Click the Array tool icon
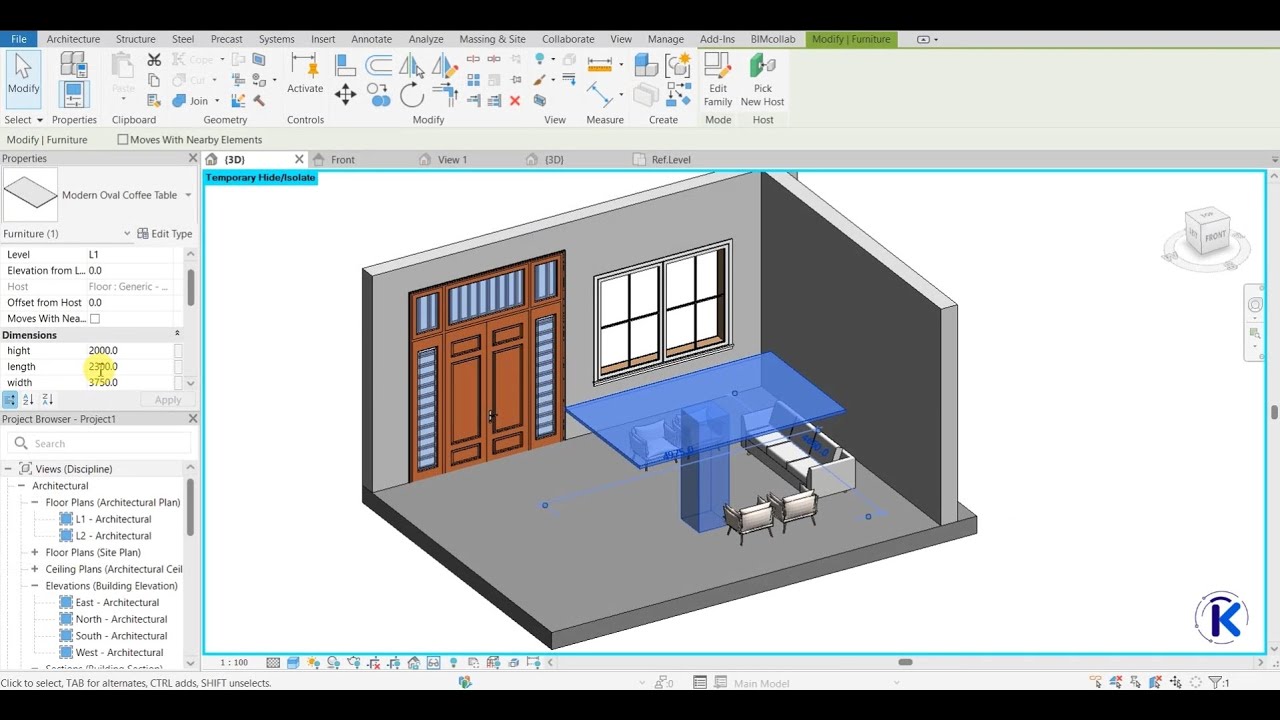The height and width of the screenshot is (720, 1280). click(x=473, y=80)
